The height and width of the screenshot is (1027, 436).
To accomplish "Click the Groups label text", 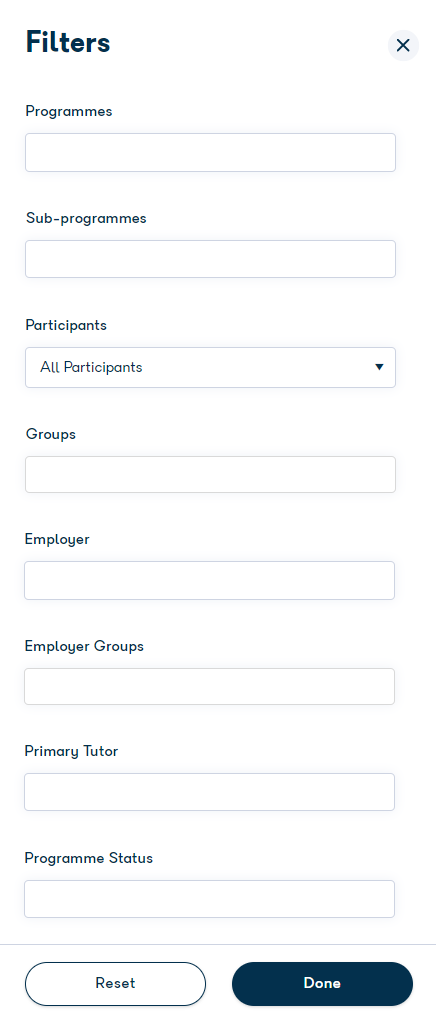I will [x=51, y=434].
